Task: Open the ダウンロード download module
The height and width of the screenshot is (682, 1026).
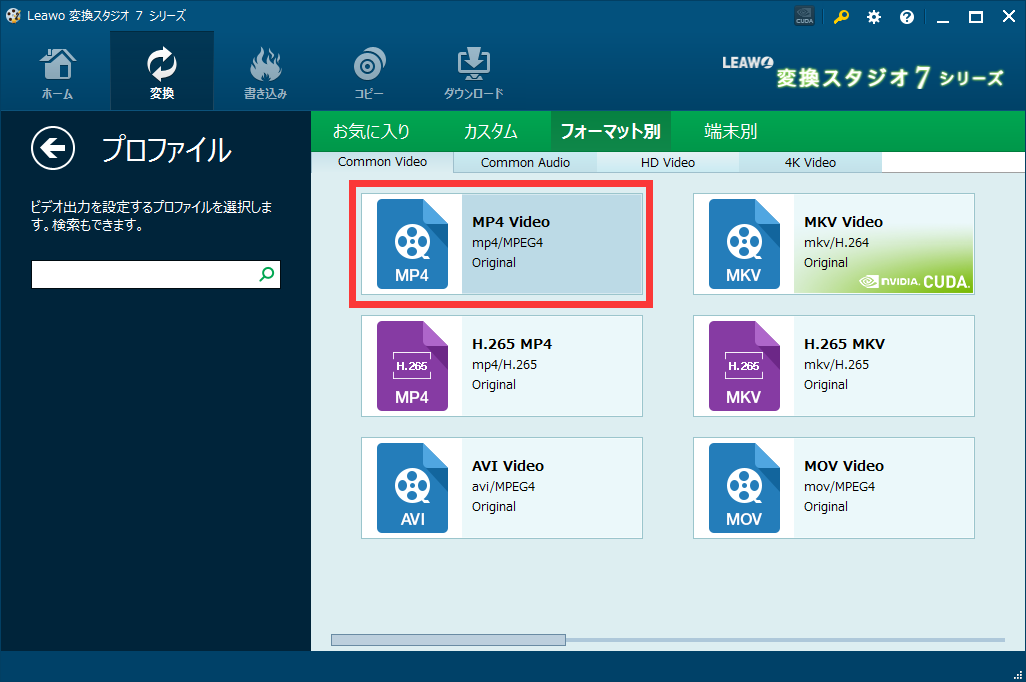Action: coord(474,72)
